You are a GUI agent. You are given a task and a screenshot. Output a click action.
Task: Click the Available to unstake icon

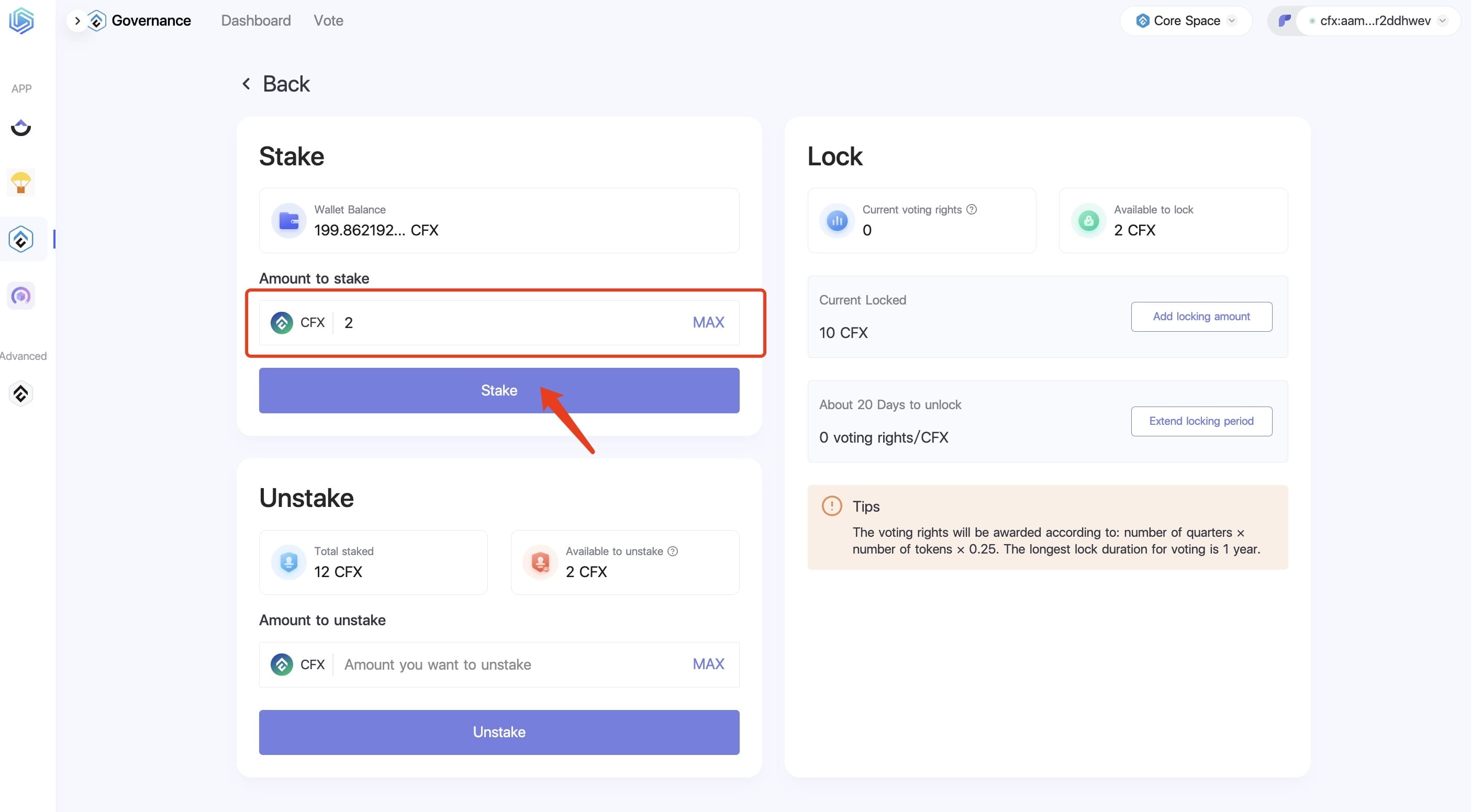pyautogui.click(x=540, y=562)
